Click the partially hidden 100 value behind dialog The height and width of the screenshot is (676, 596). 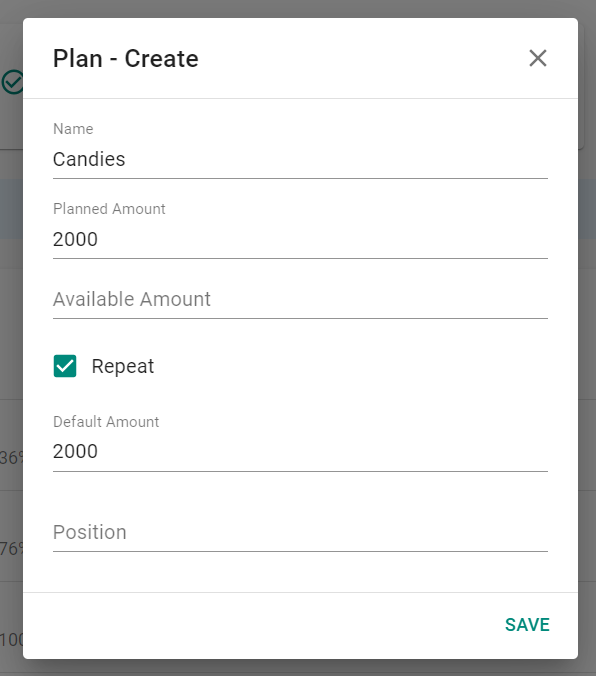[12, 639]
